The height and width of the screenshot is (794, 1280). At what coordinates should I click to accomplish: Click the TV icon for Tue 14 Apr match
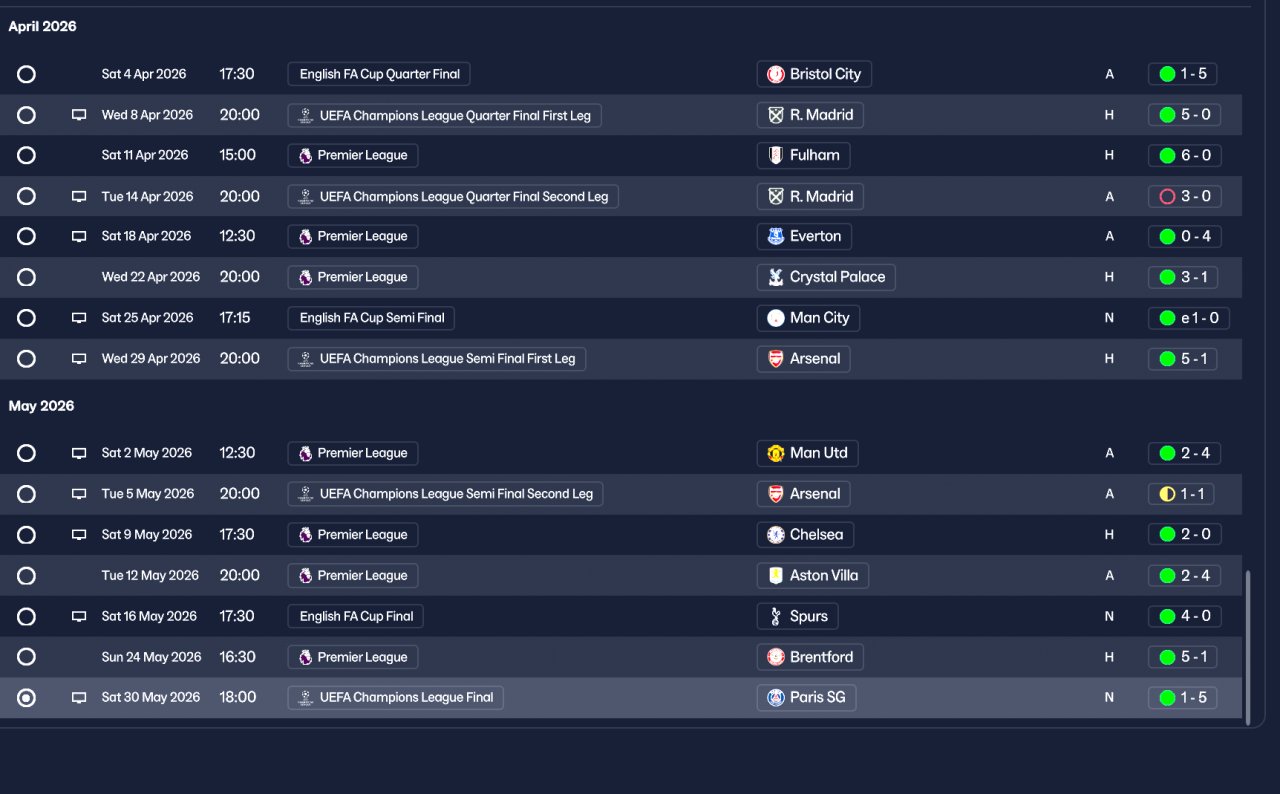click(79, 197)
